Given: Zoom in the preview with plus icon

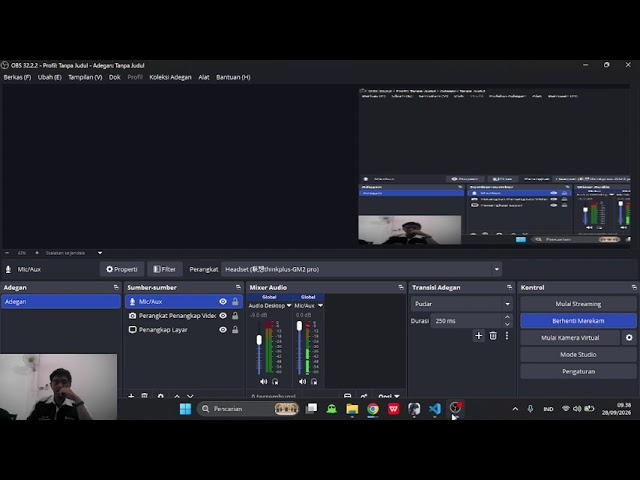Looking at the screenshot, I should pos(37,253).
